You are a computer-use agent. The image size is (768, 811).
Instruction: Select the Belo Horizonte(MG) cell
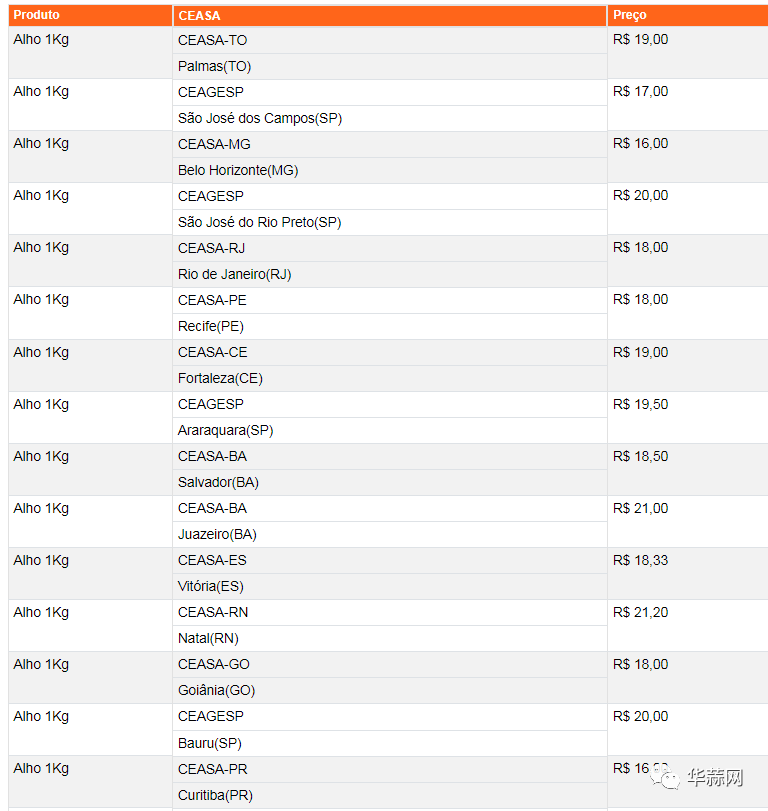[x=390, y=170]
